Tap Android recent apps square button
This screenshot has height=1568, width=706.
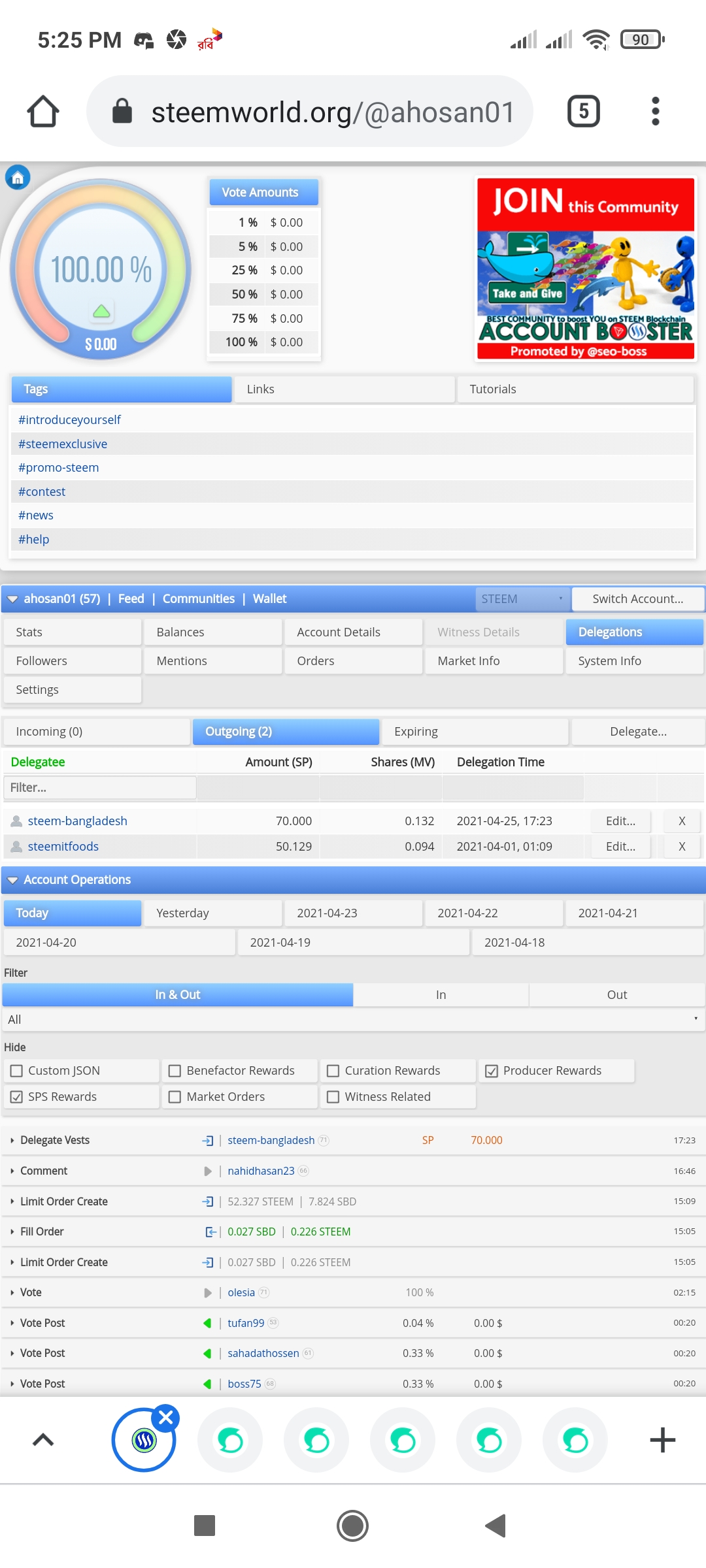pos(205,1526)
